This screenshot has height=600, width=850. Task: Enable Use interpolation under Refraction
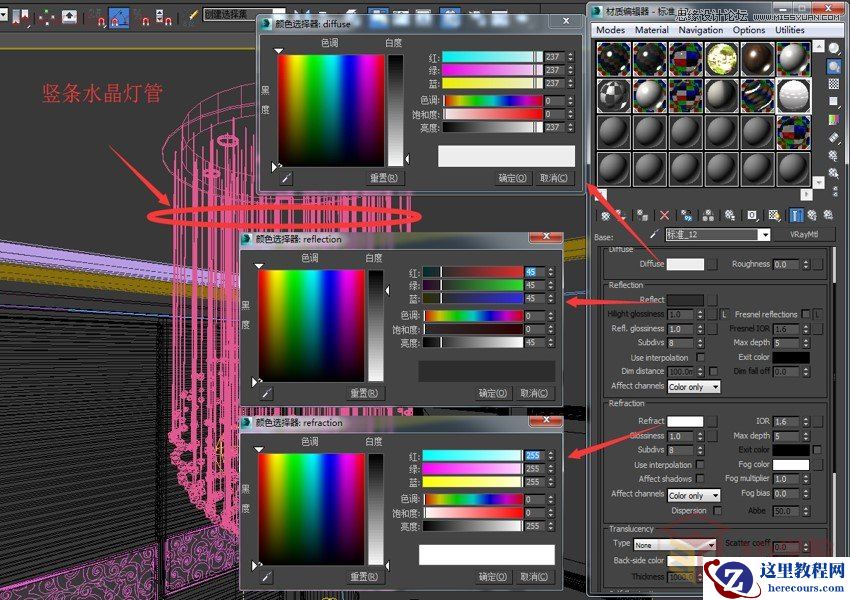click(x=700, y=464)
